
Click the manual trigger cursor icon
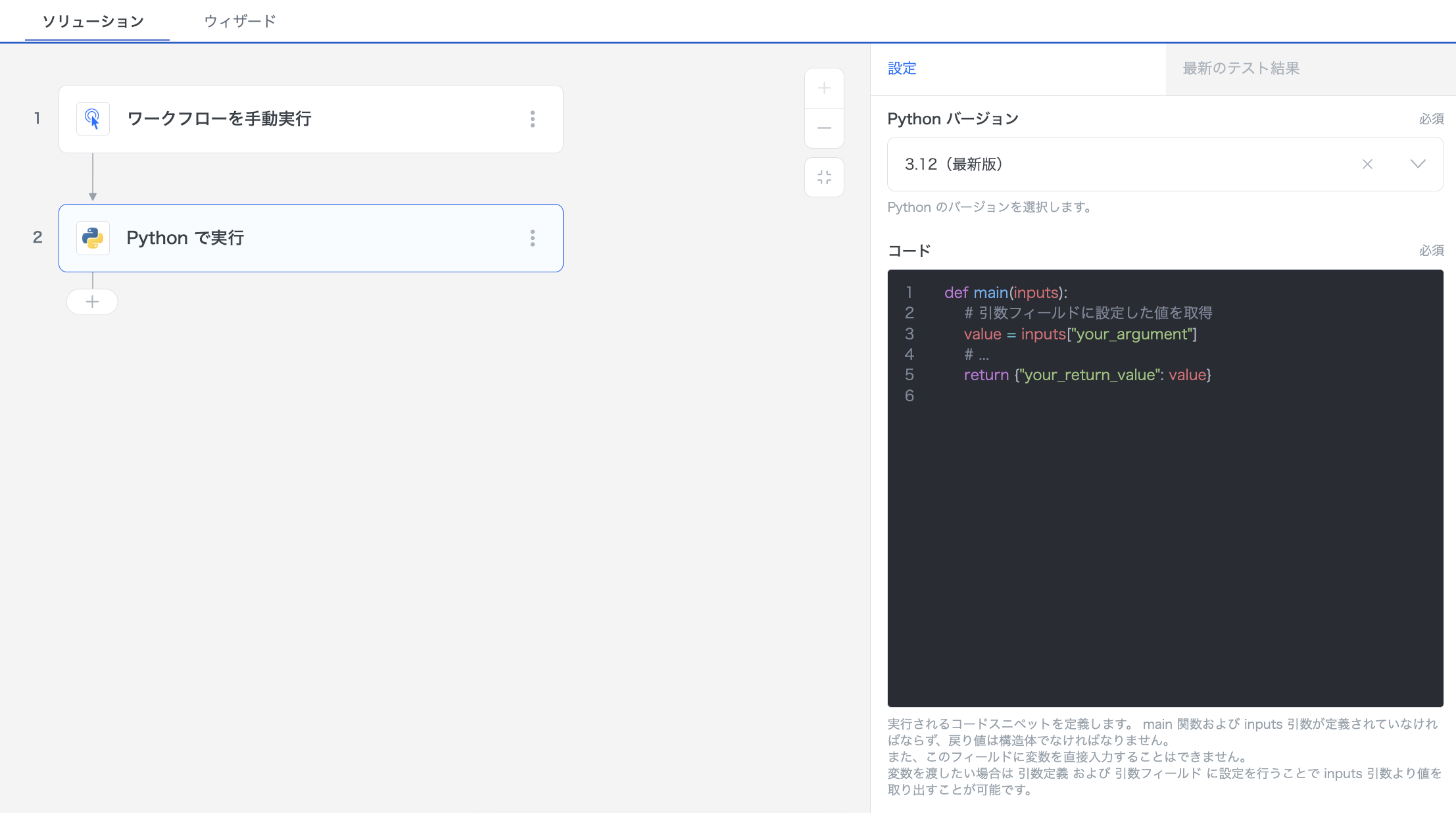coord(93,119)
